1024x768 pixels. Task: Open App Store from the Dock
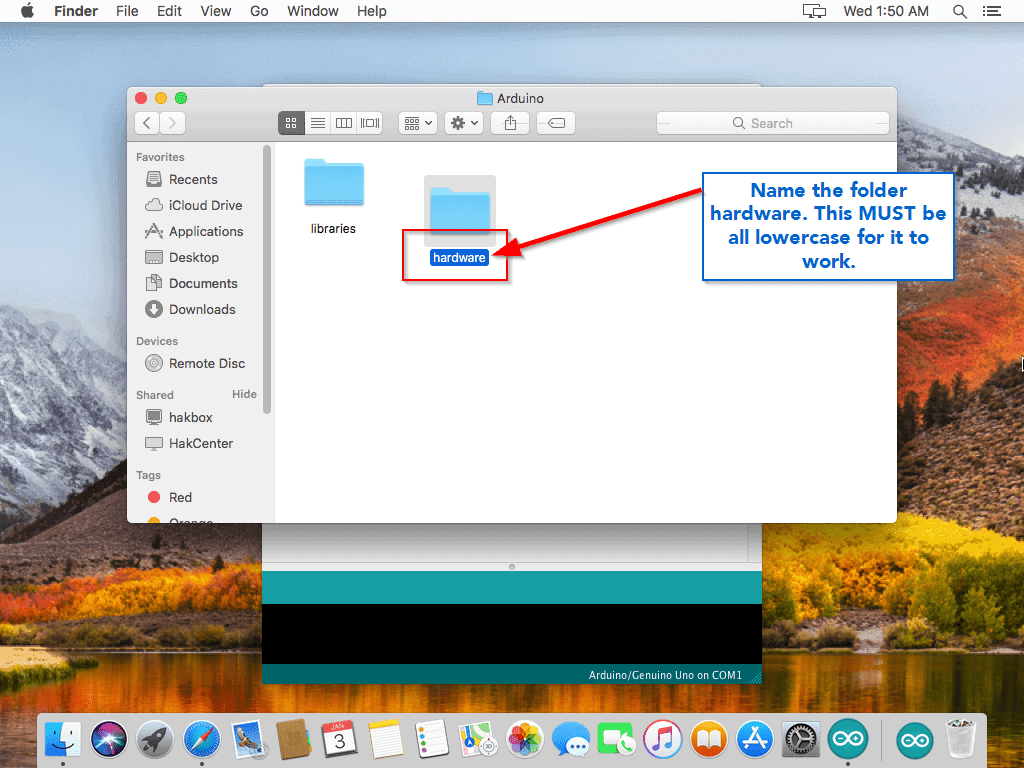755,739
